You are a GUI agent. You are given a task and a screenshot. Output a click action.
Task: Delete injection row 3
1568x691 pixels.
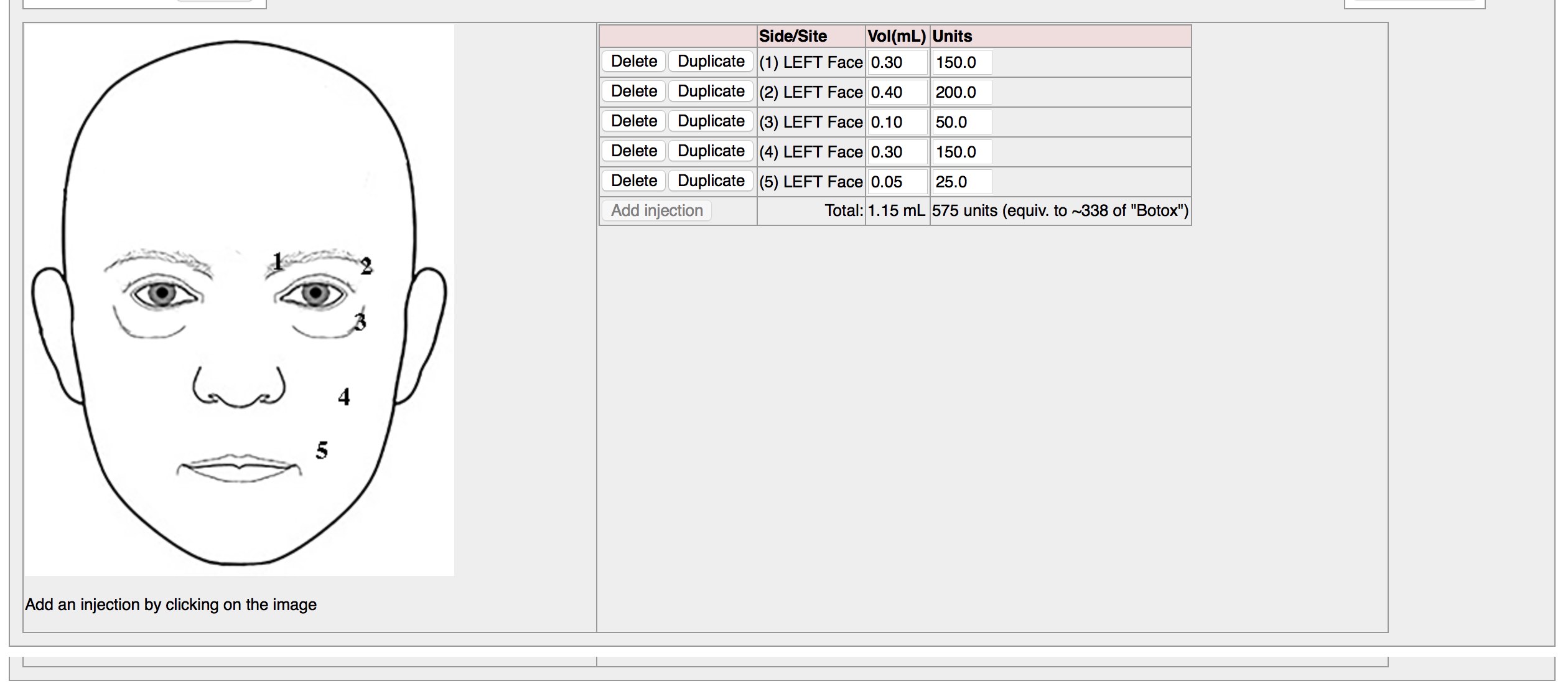633,121
